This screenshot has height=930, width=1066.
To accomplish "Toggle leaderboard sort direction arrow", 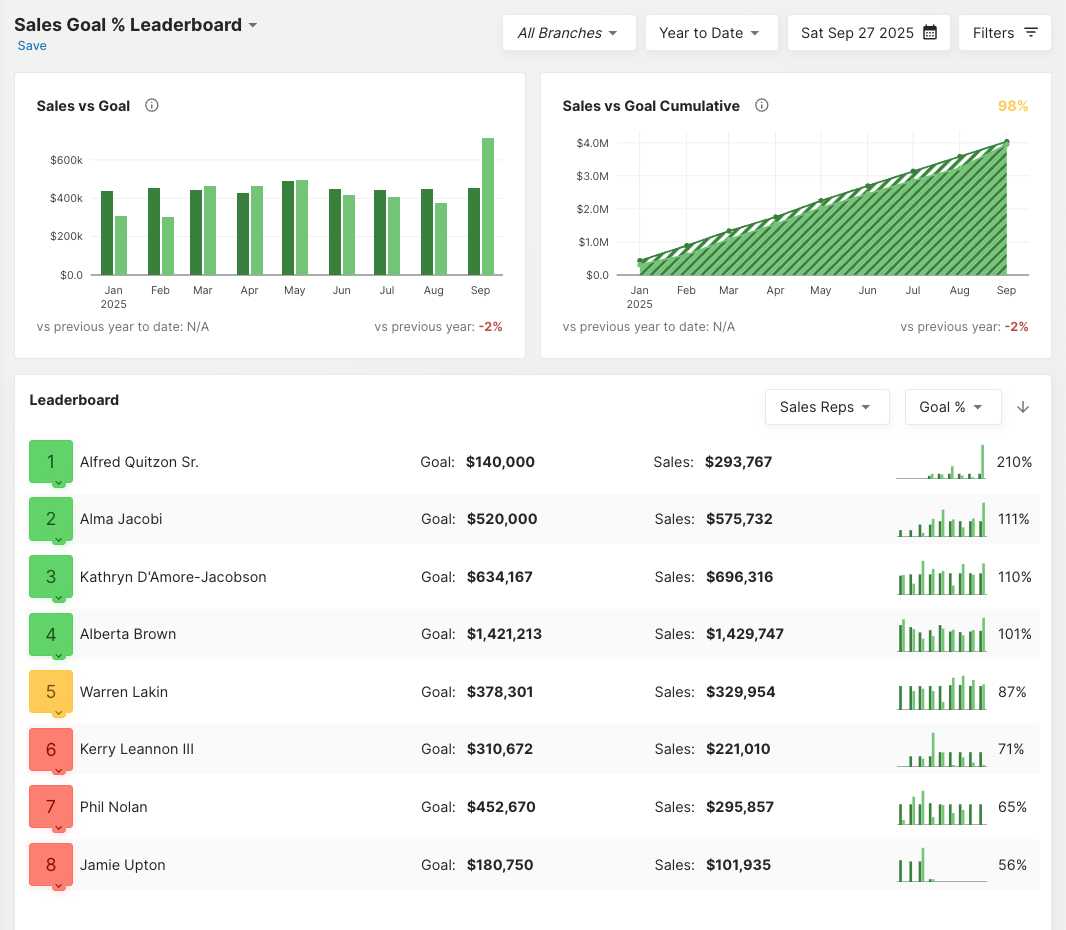I will click(x=1023, y=407).
